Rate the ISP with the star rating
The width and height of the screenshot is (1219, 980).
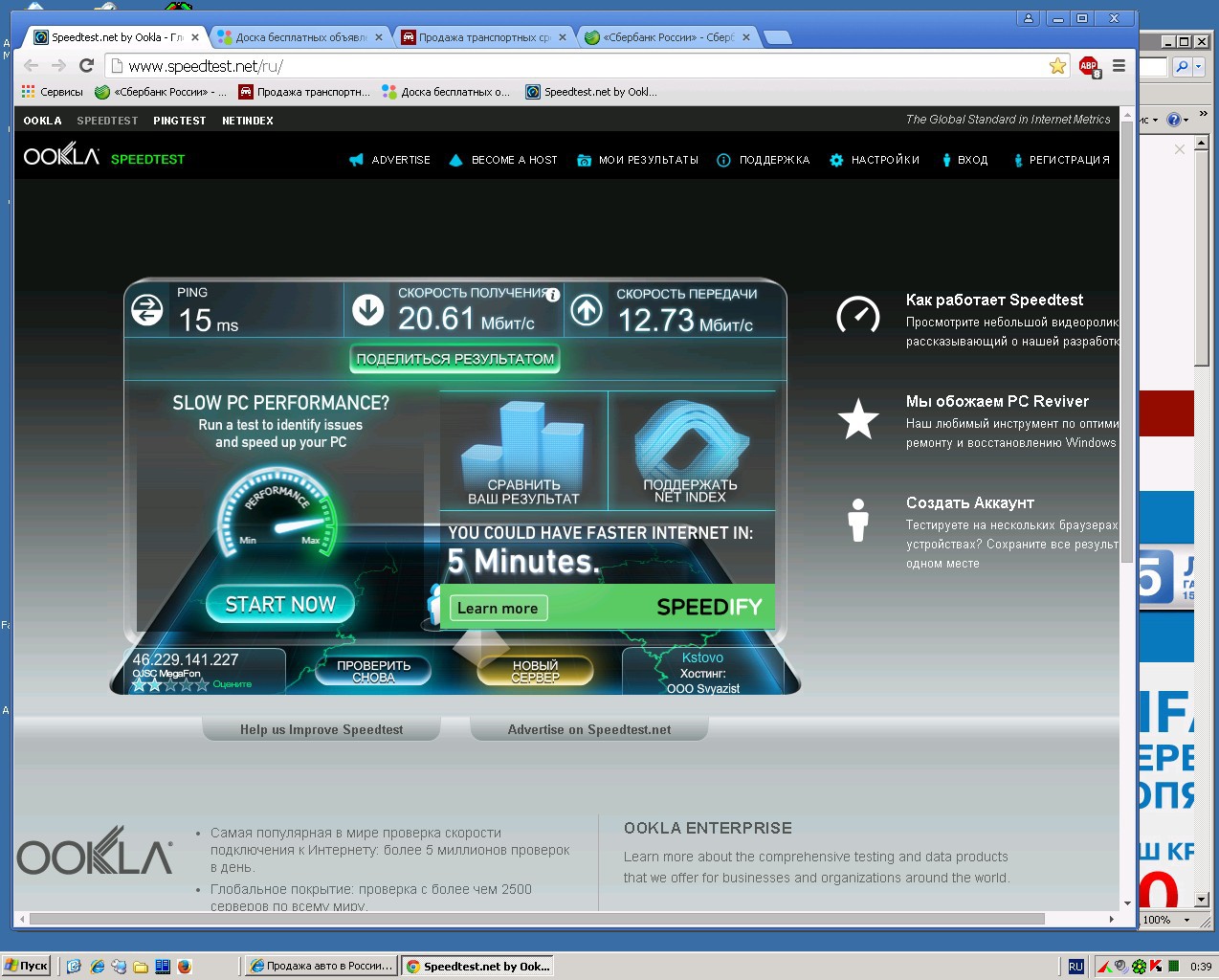tap(169, 684)
